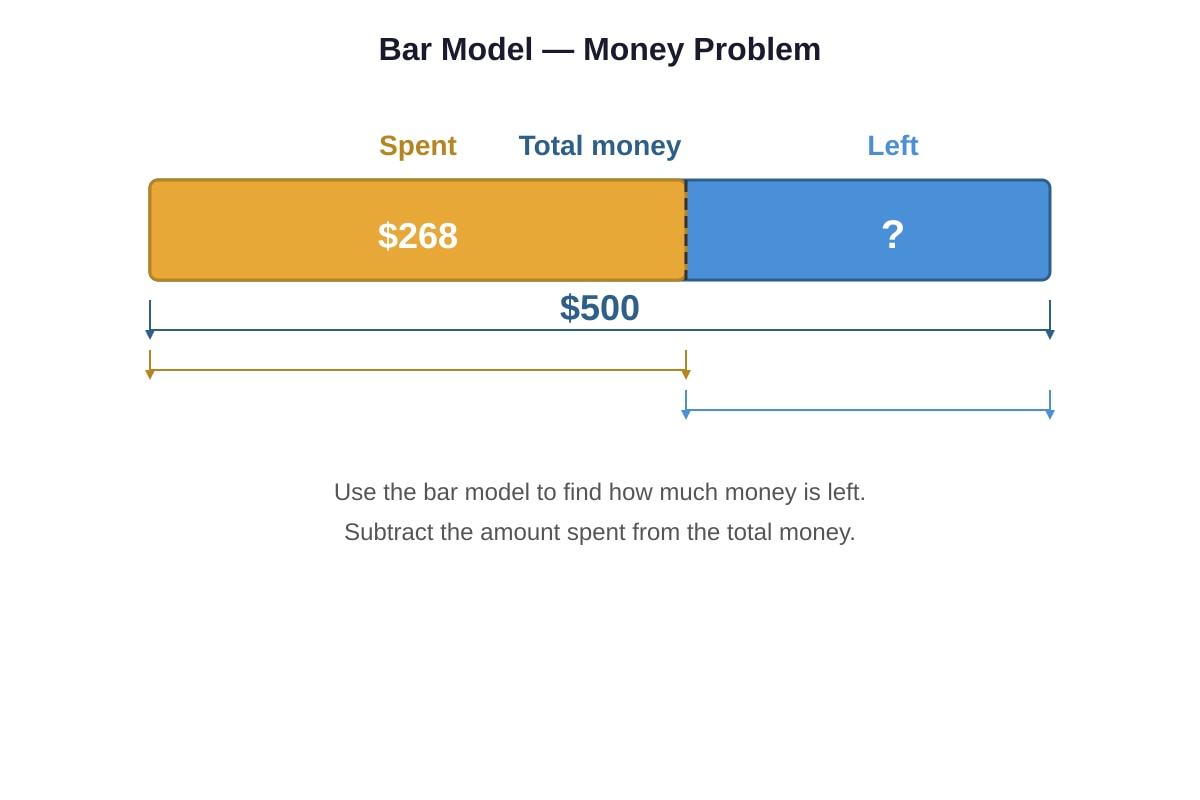Click the right arrowhead of light blue bracket
The image size is (1200, 800).
point(1050,415)
